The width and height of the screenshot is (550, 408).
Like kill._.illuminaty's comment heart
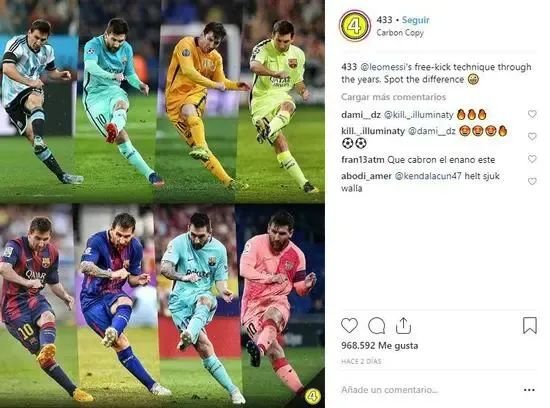[x=532, y=136]
